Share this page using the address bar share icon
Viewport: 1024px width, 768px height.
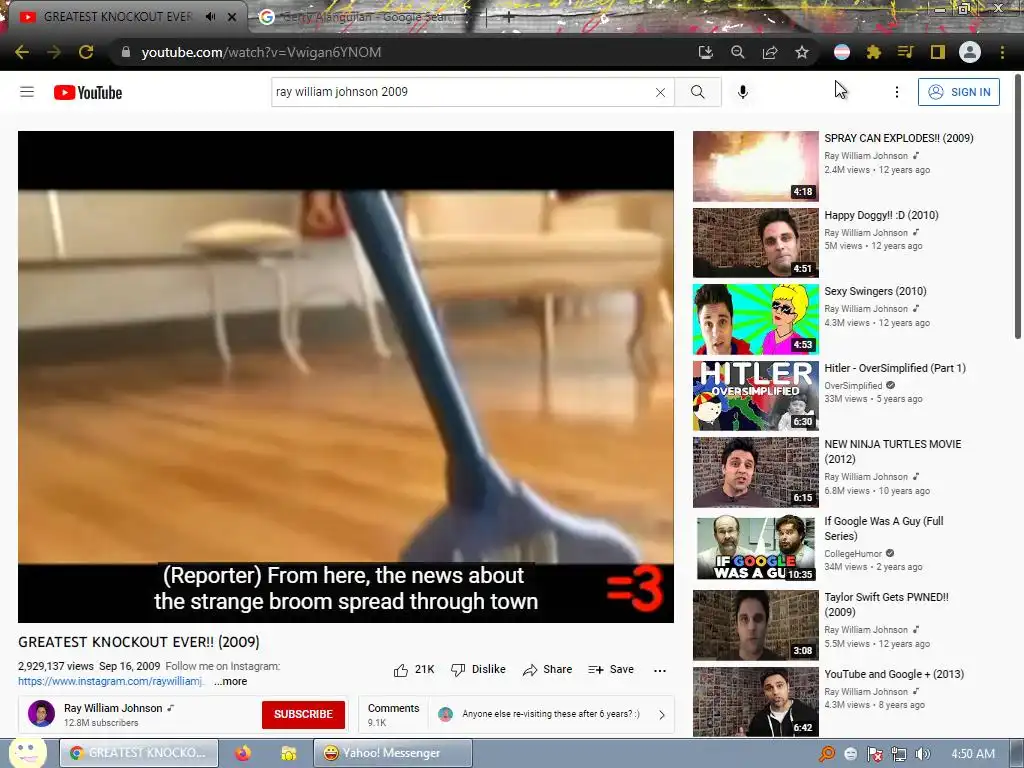pos(770,52)
